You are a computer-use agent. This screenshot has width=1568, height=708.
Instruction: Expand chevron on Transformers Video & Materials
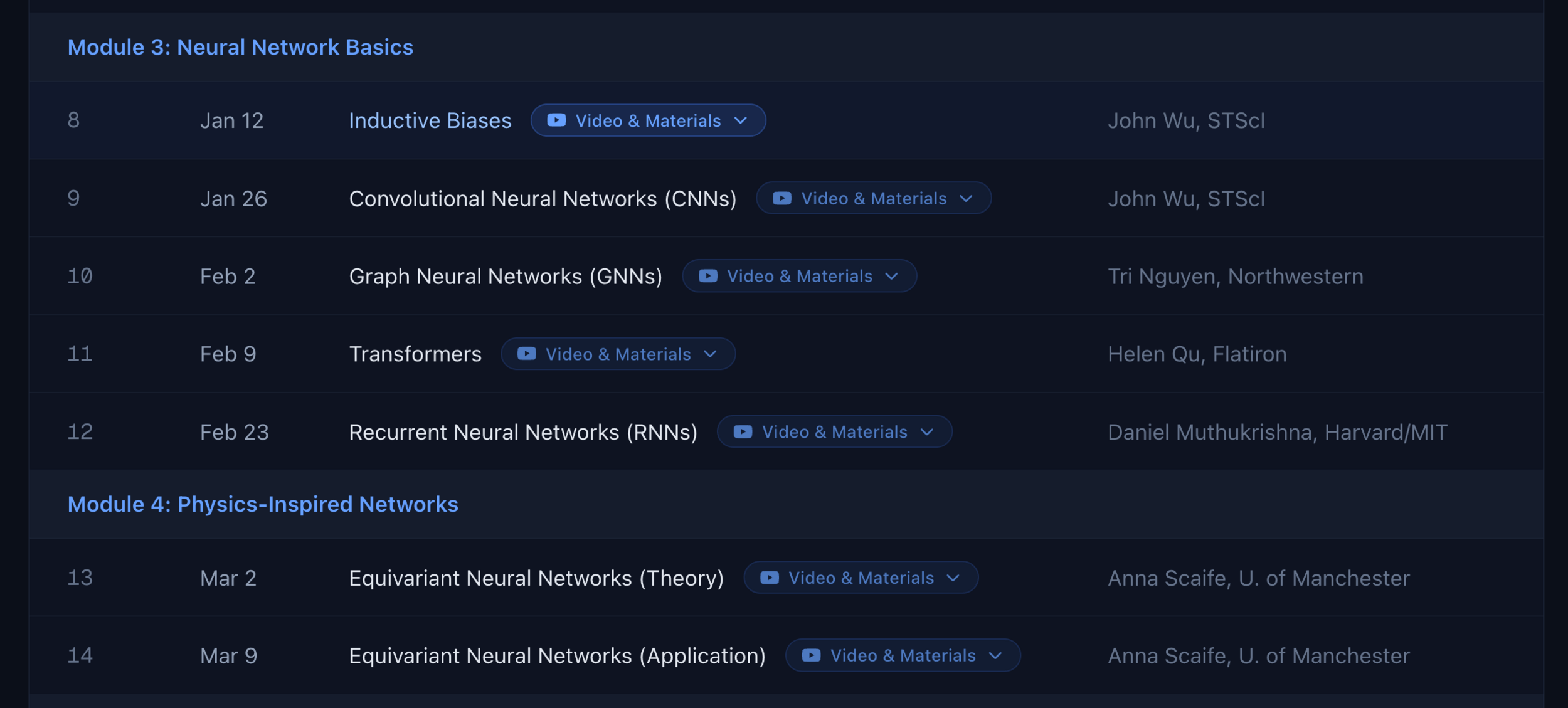[710, 354]
